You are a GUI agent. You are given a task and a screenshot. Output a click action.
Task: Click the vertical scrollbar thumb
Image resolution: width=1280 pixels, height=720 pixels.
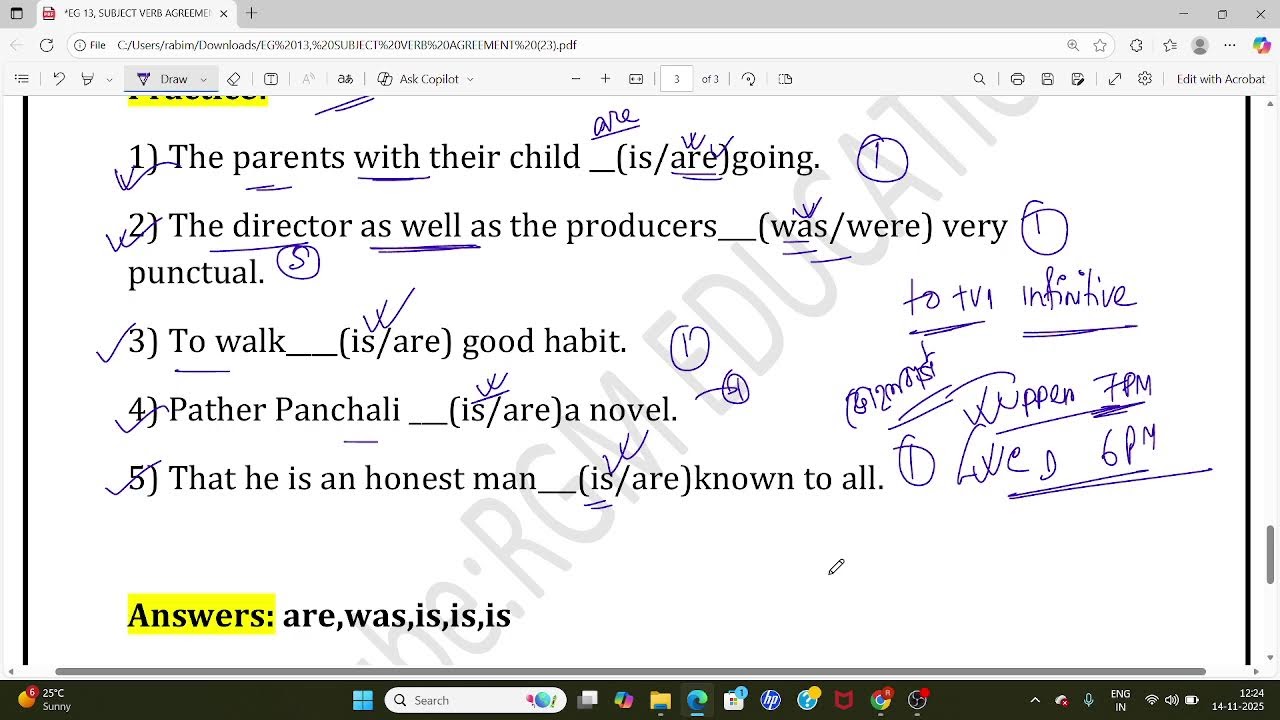[1272, 554]
